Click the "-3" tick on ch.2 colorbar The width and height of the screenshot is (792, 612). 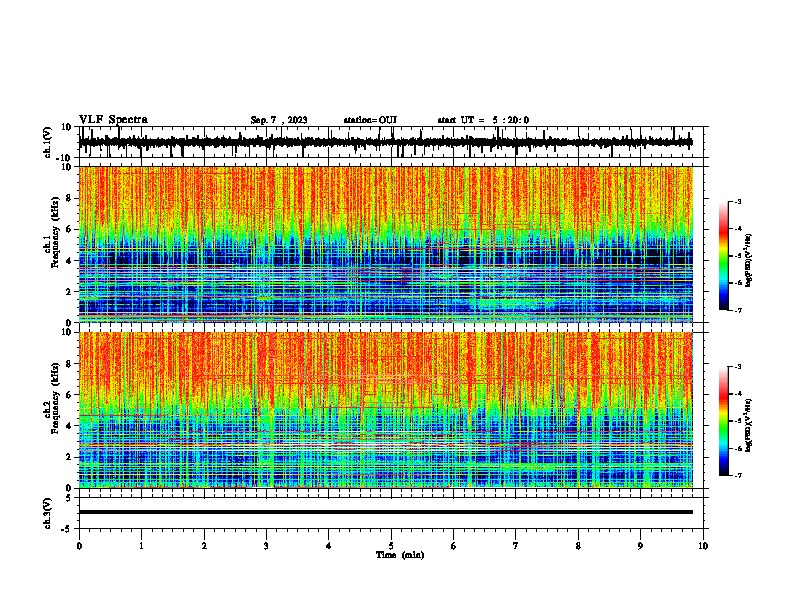coord(738,367)
